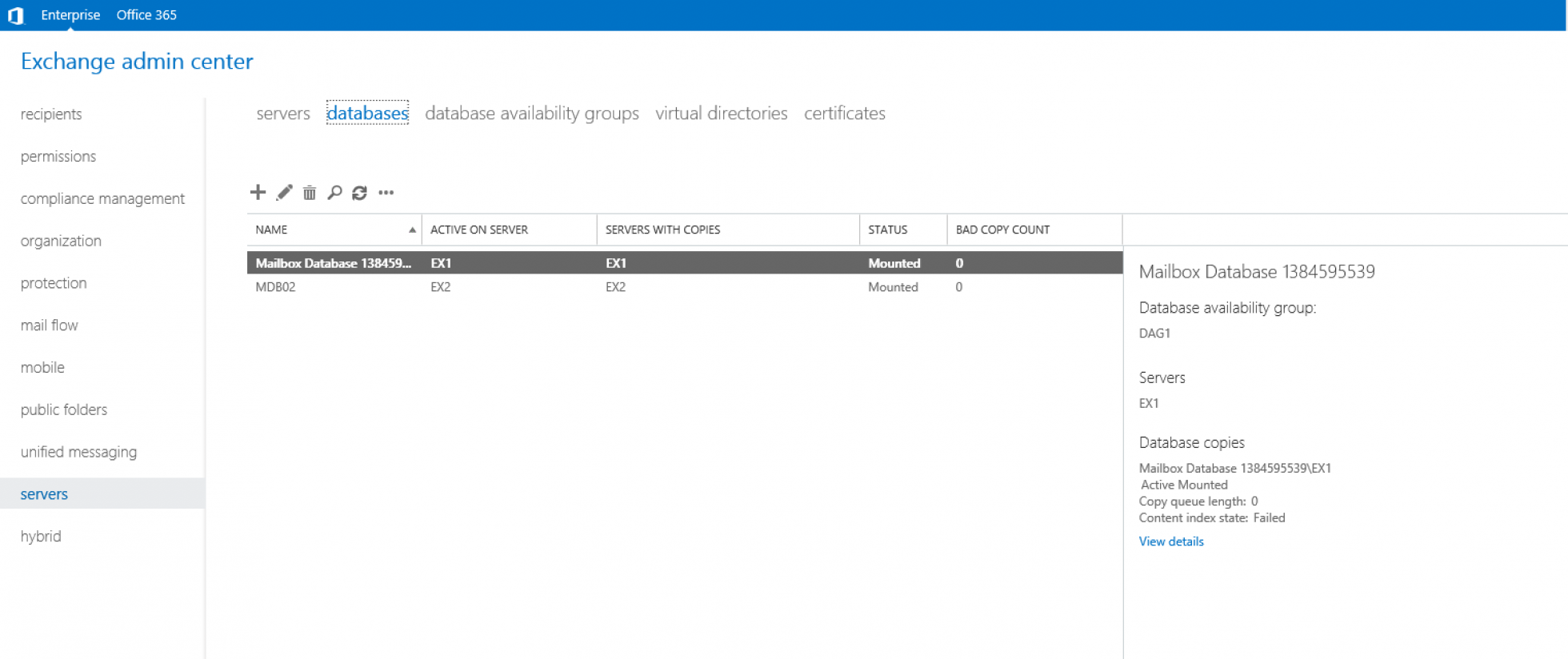The width and height of the screenshot is (1568, 659).
Task: Click Active Mounted text in details
Action: click(x=1184, y=485)
